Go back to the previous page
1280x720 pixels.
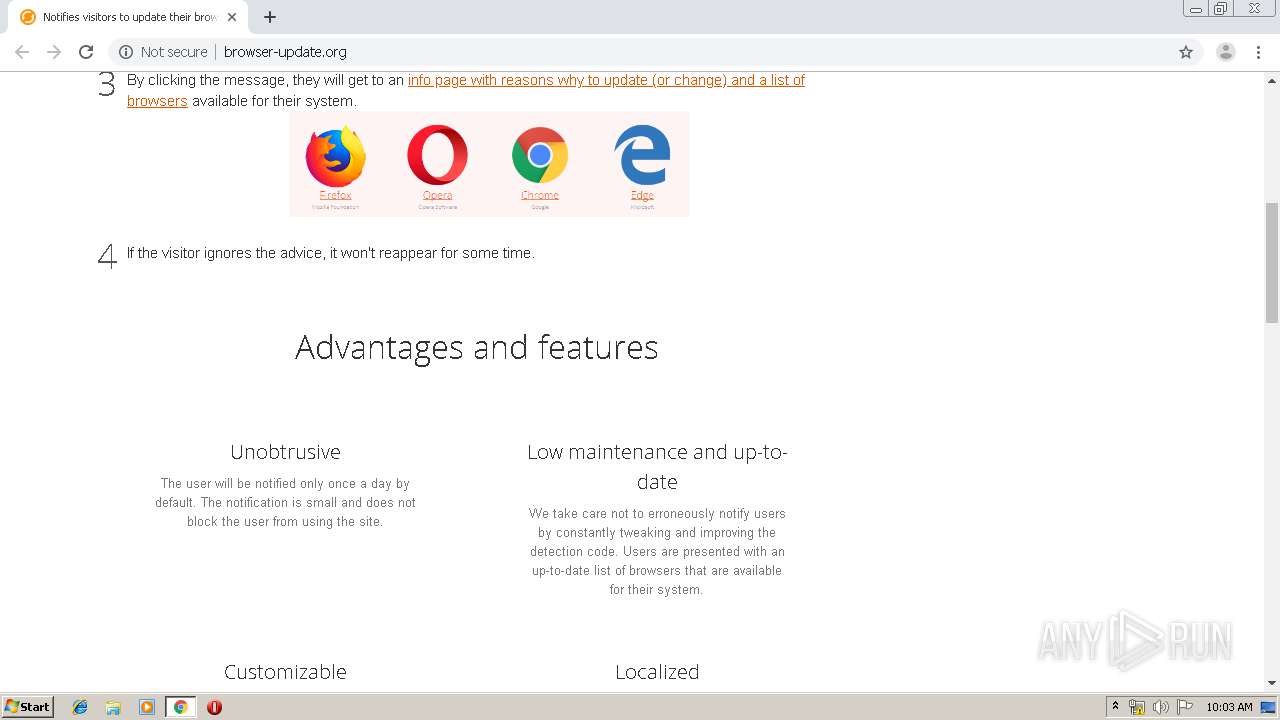[22, 52]
